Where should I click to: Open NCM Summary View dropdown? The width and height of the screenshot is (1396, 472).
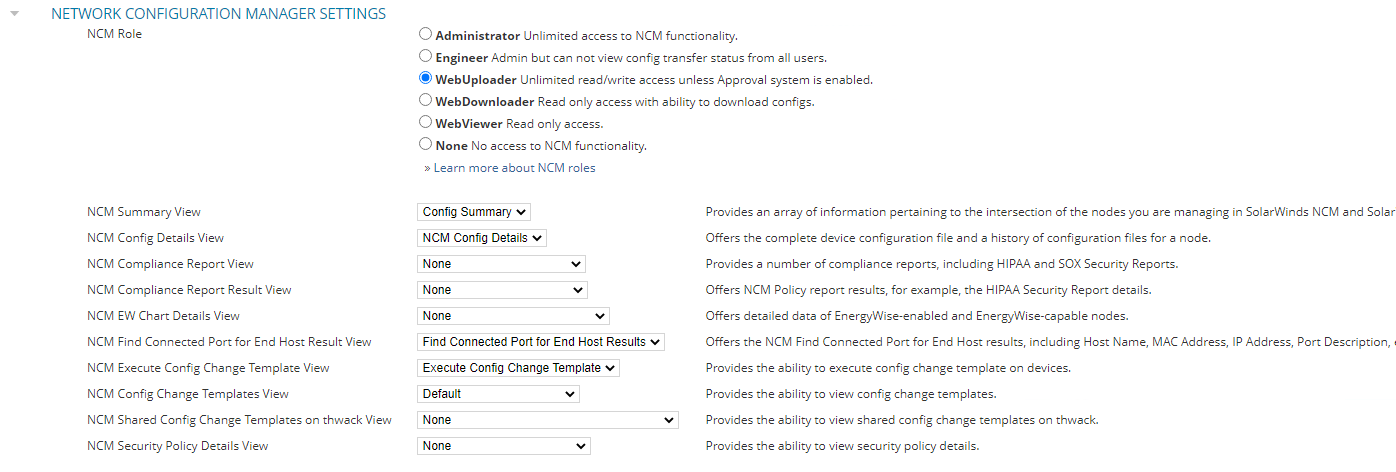pos(473,212)
